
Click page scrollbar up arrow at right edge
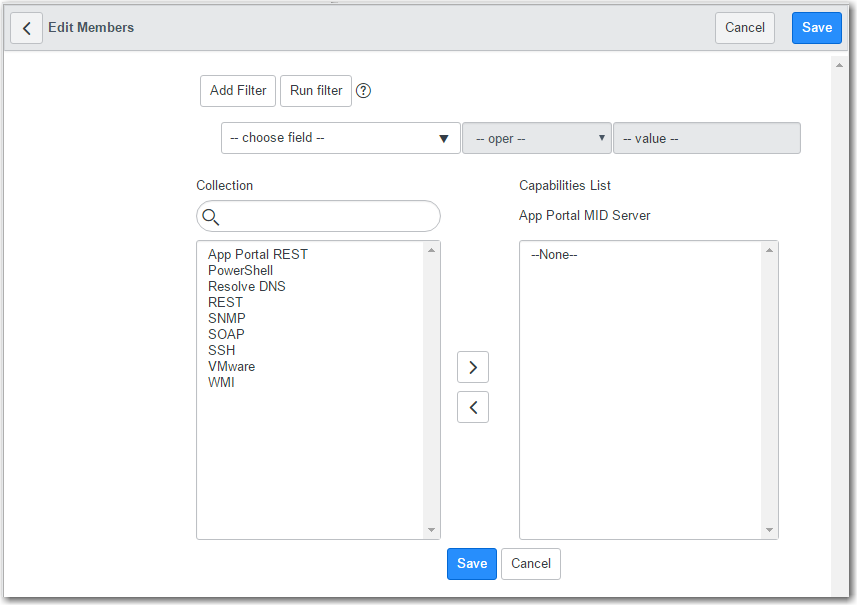pos(839,65)
